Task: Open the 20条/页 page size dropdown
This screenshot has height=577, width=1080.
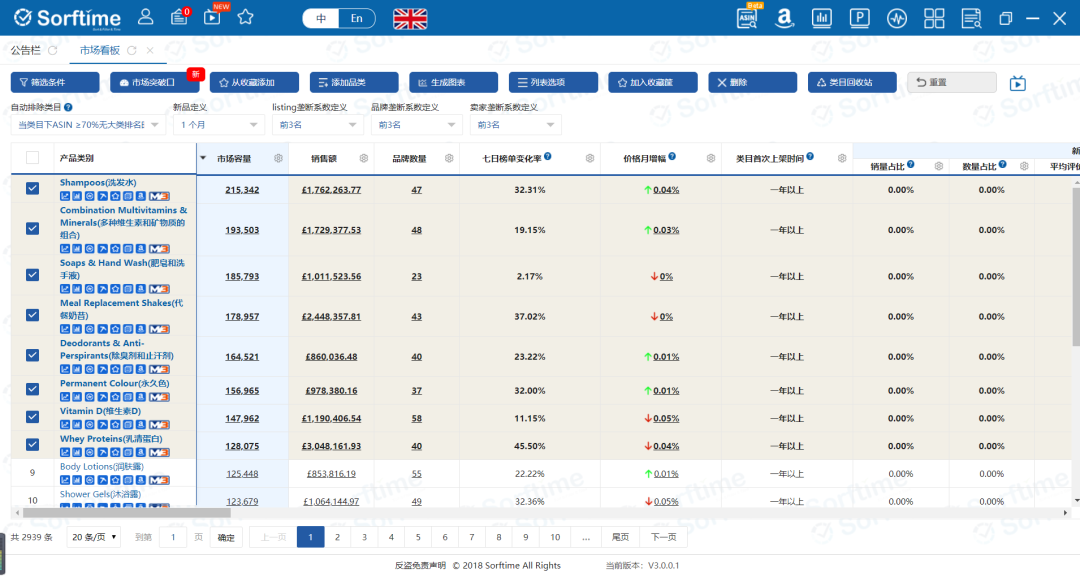Action: click(94, 537)
